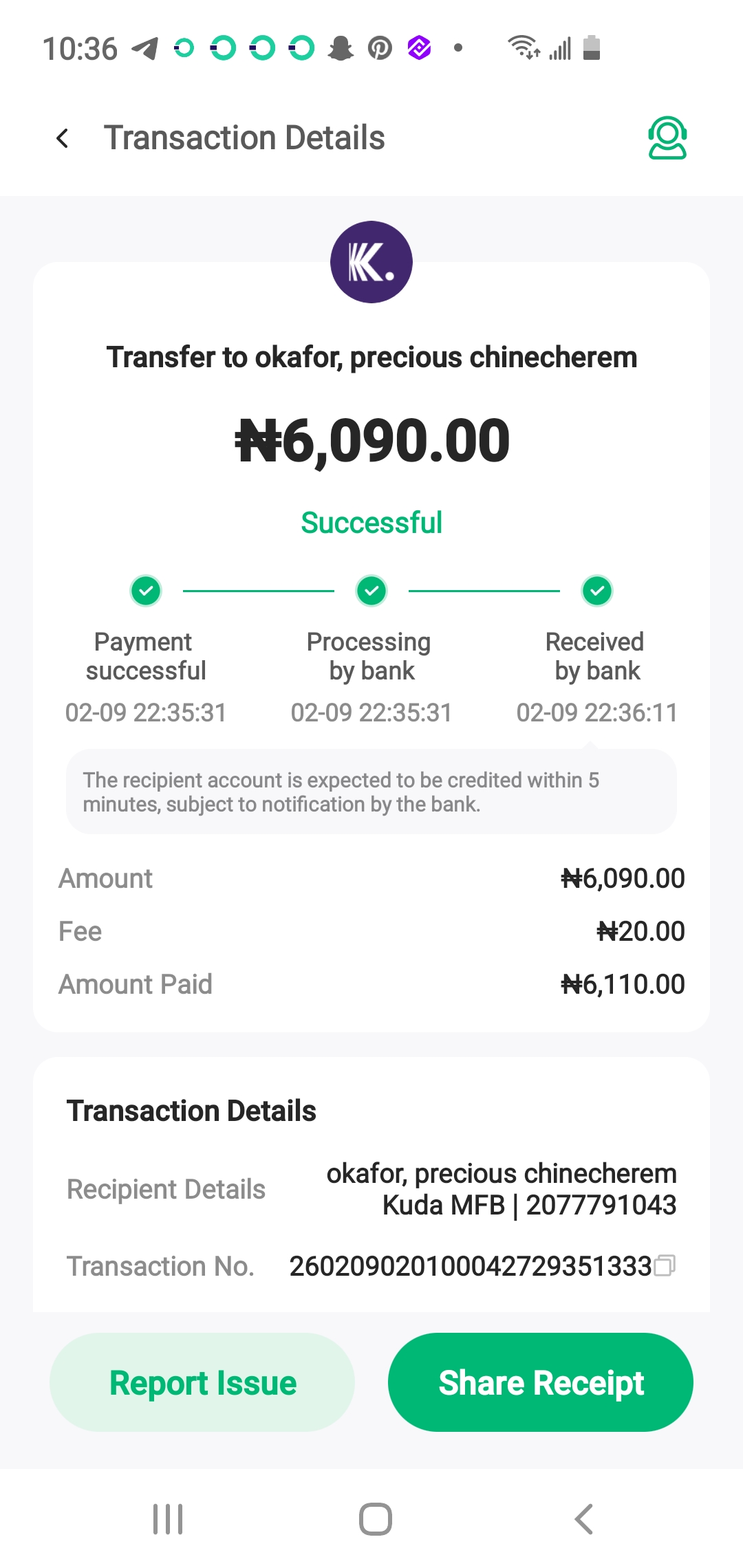Tap the transaction number text
The width and height of the screenshot is (743, 1568).
(470, 1266)
